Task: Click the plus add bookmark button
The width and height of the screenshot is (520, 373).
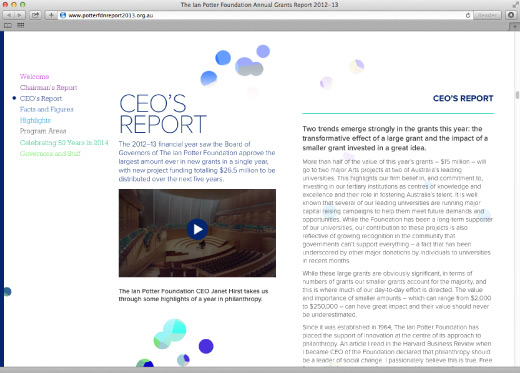Action: [x=51, y=15]
